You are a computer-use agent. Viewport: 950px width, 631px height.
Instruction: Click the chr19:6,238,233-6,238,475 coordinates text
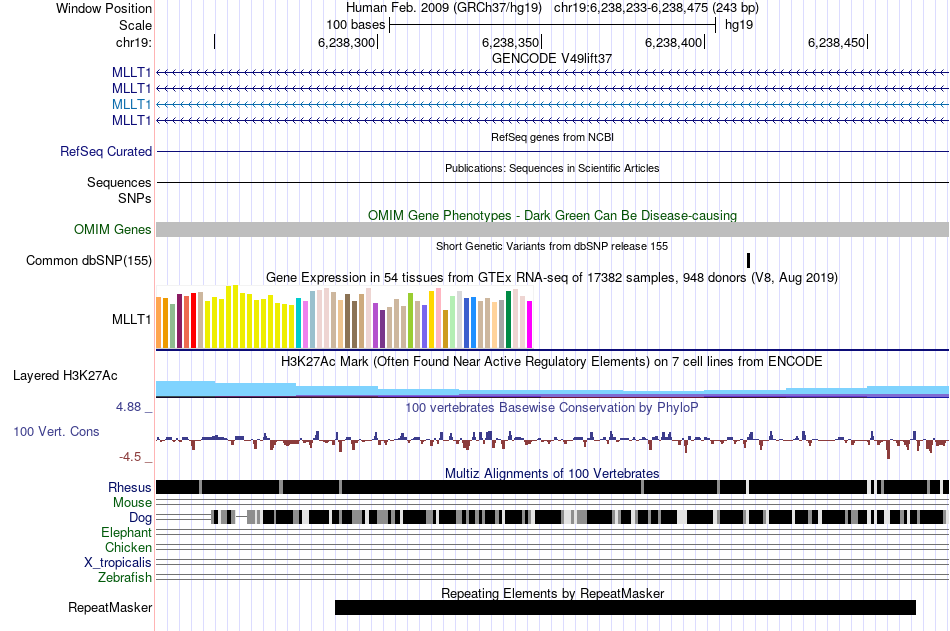(656, 8)
